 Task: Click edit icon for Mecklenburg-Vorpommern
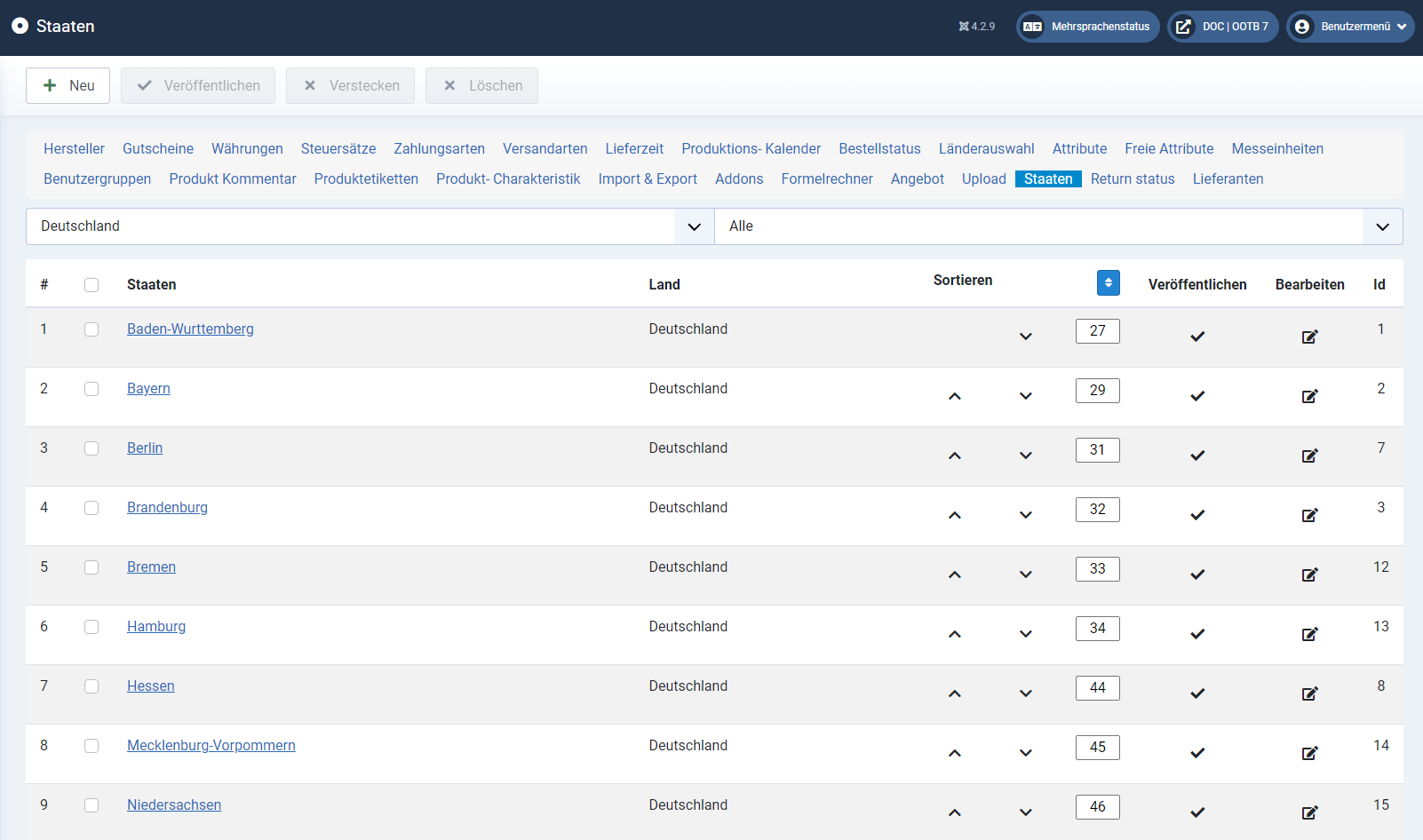1309,753
